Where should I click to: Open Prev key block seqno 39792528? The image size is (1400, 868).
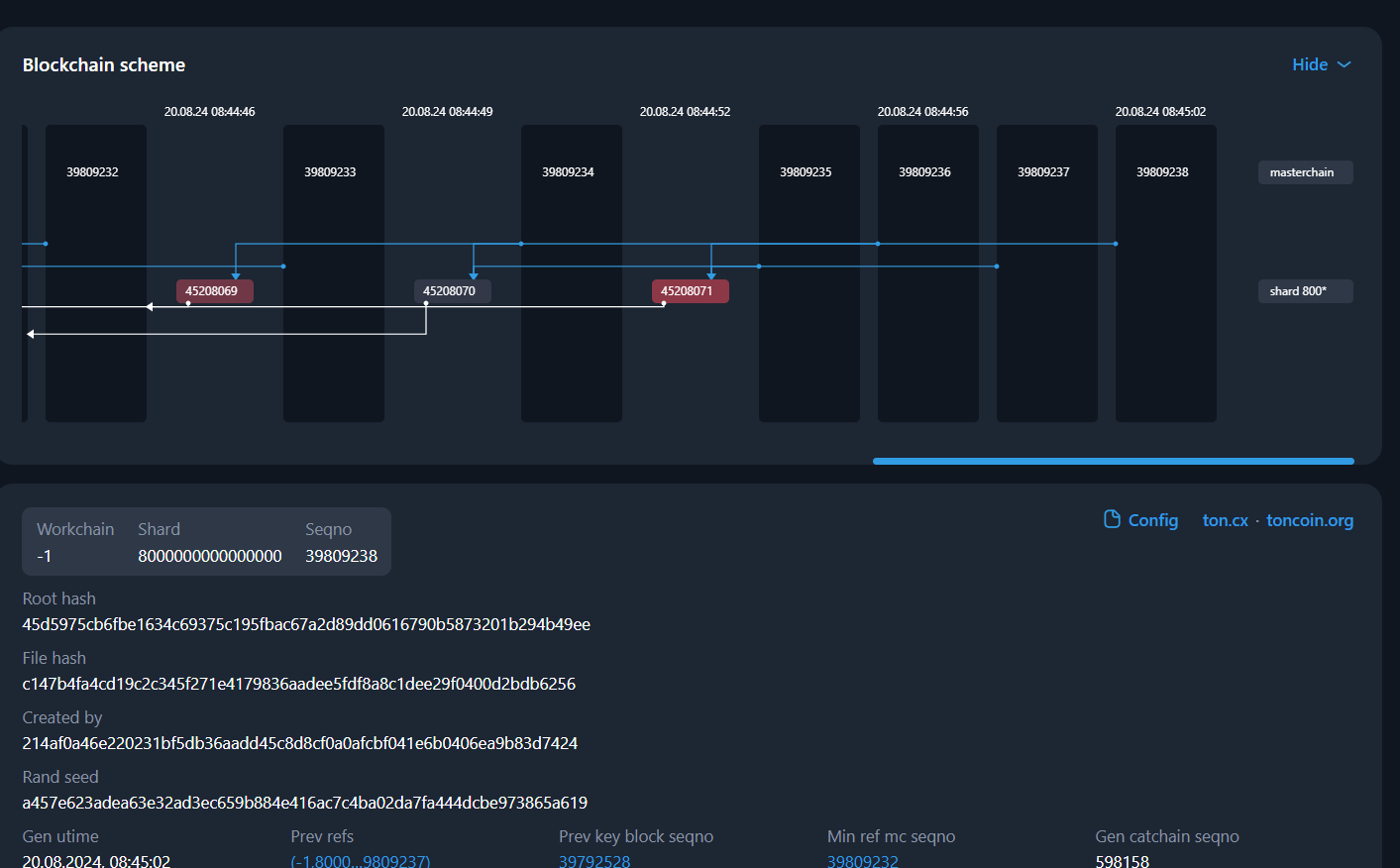pos(594,861)
